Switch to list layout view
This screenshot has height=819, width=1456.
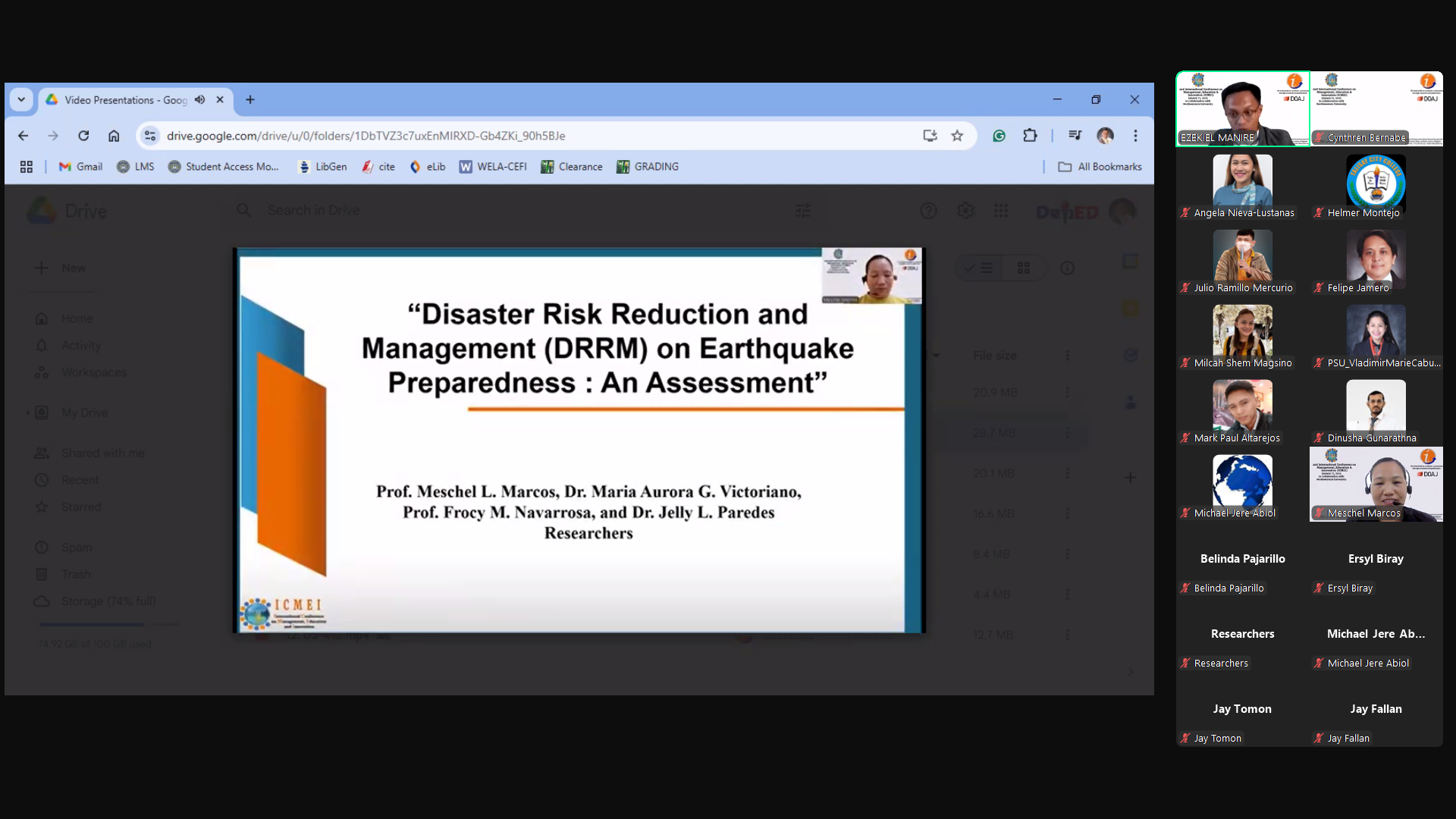coord(979,268)
